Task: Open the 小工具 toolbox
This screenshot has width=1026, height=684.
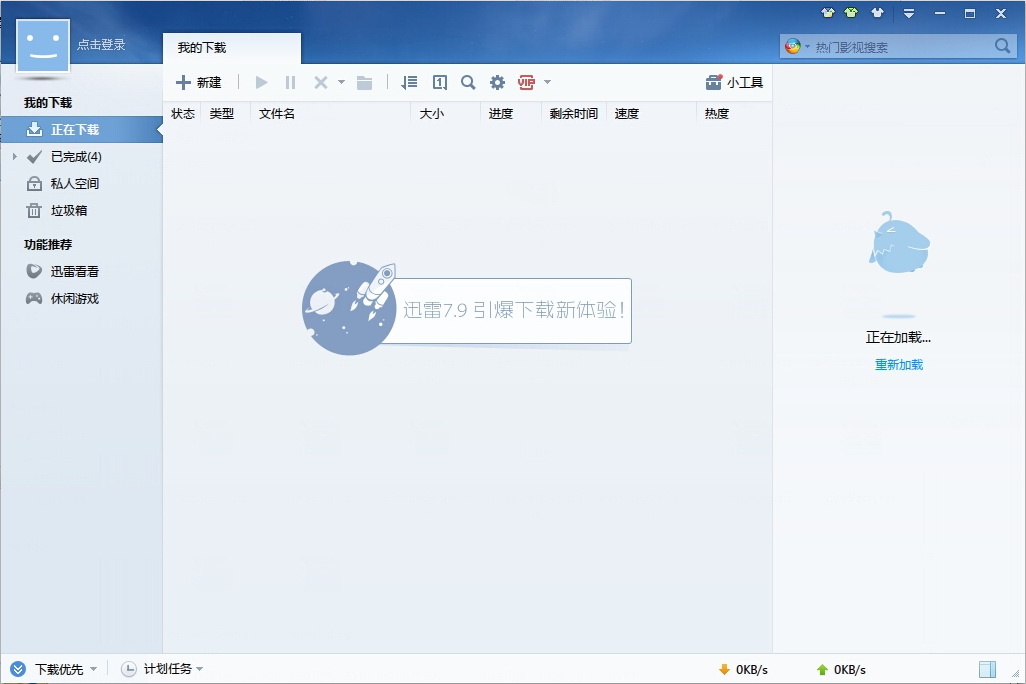Action: [735, 82]
